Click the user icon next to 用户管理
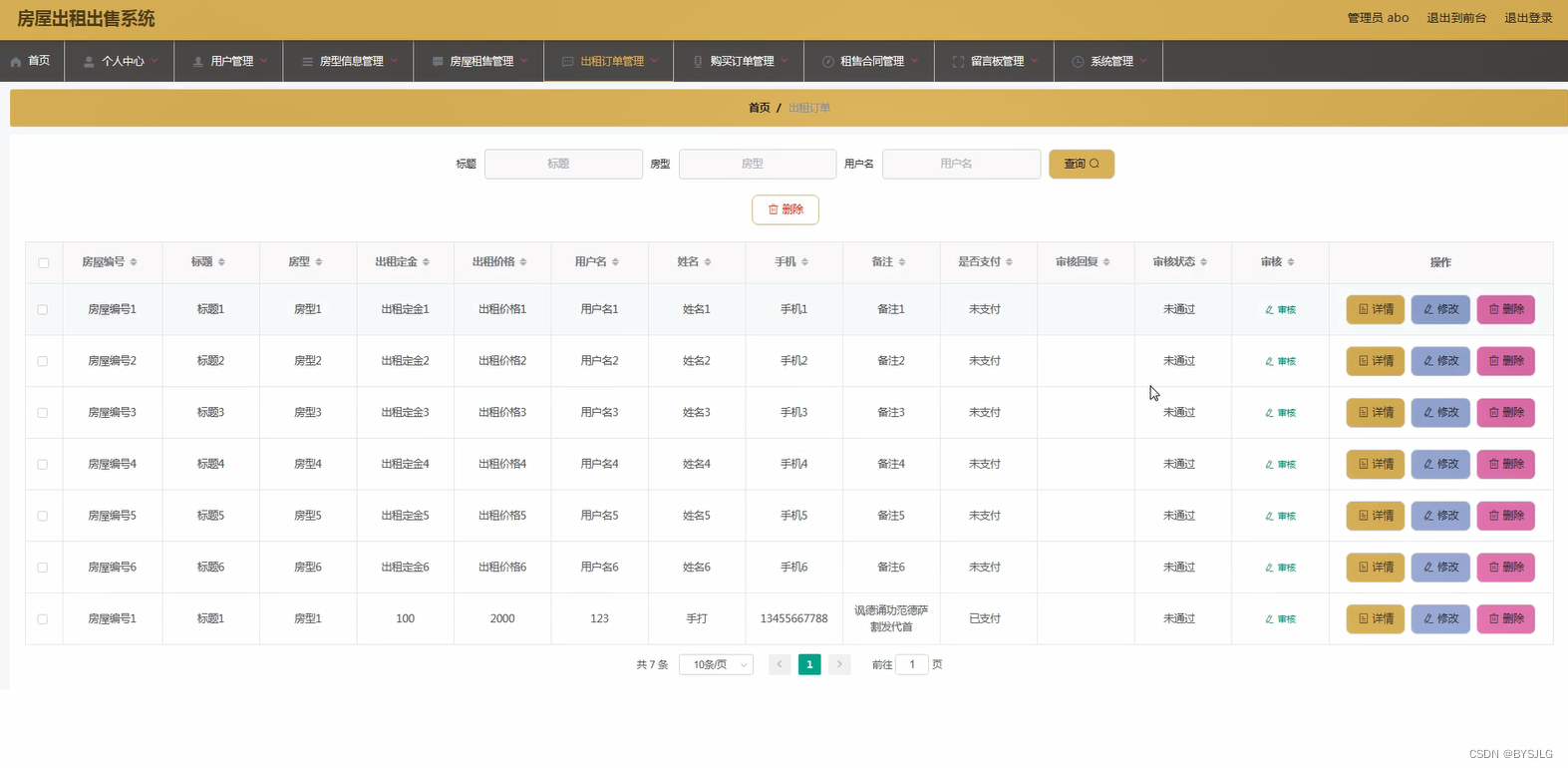This screenshot has height=768, width=1568. pyautogui.click(x=198, y=62)
